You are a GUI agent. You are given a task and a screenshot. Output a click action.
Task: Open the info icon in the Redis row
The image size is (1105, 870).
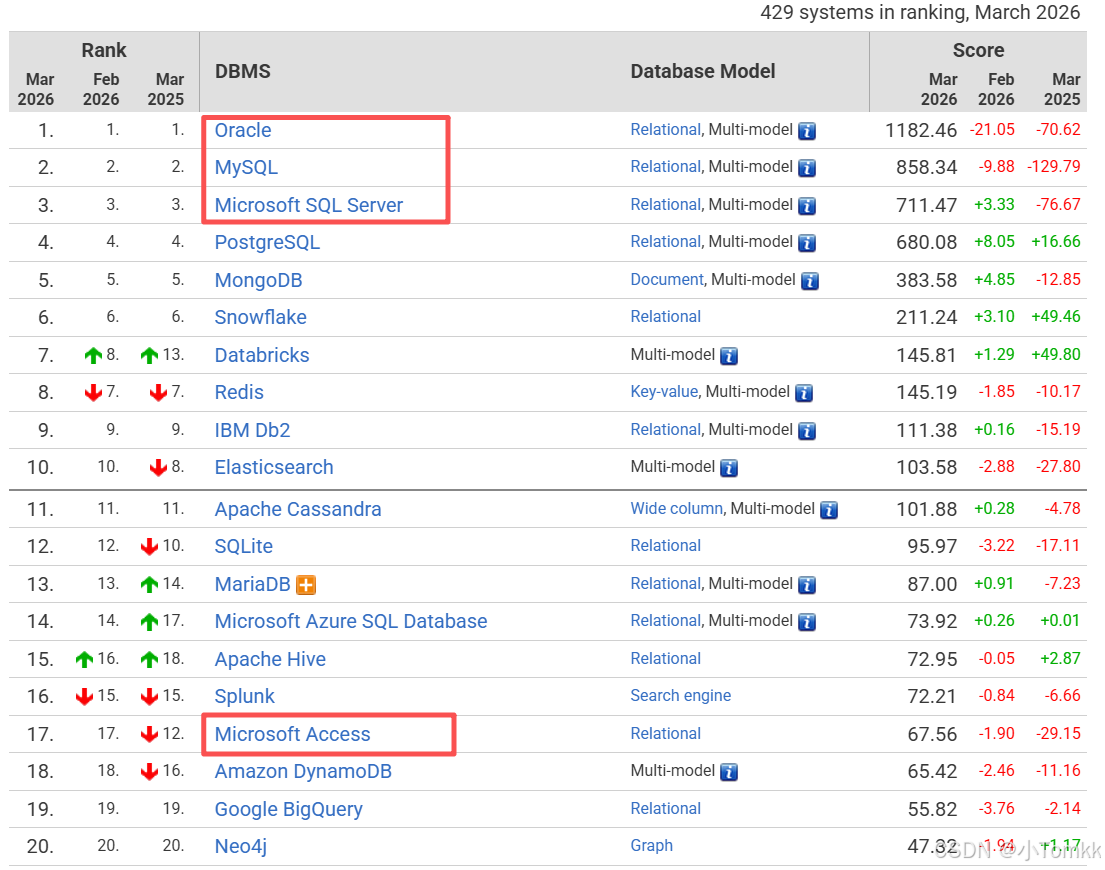[804, 393]
